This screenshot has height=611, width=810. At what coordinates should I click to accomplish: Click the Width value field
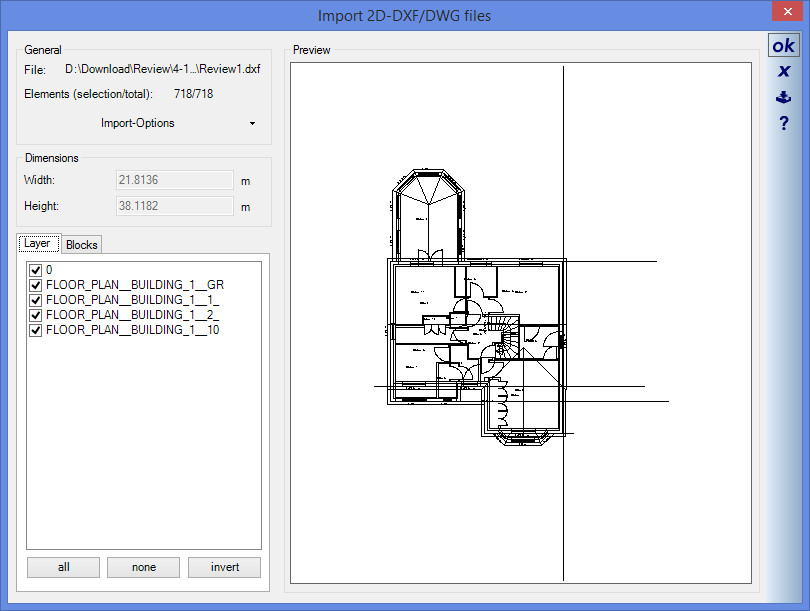click(x=175, y=180)
